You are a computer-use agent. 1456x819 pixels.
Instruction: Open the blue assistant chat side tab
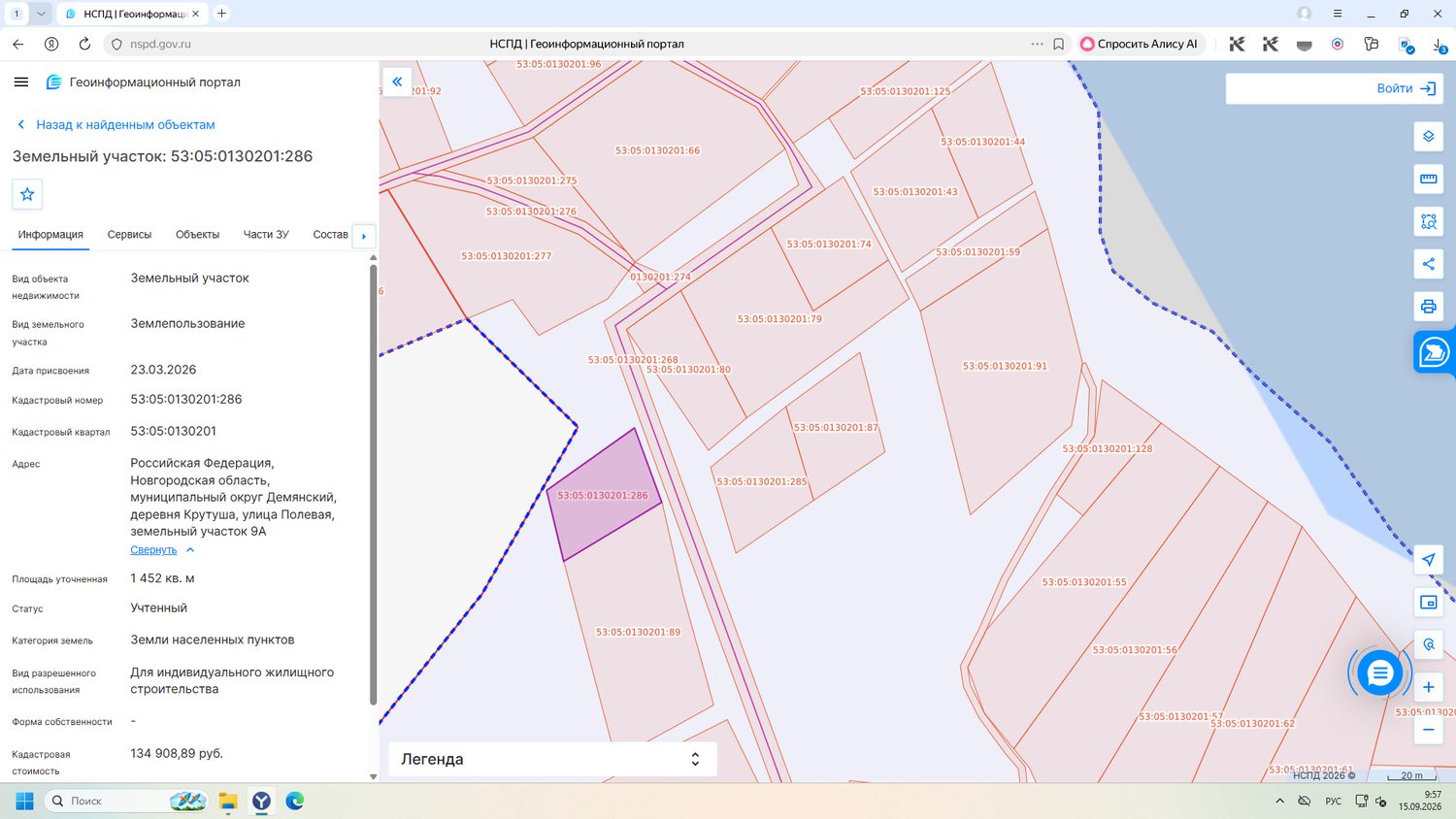(x=1434, y=352)
